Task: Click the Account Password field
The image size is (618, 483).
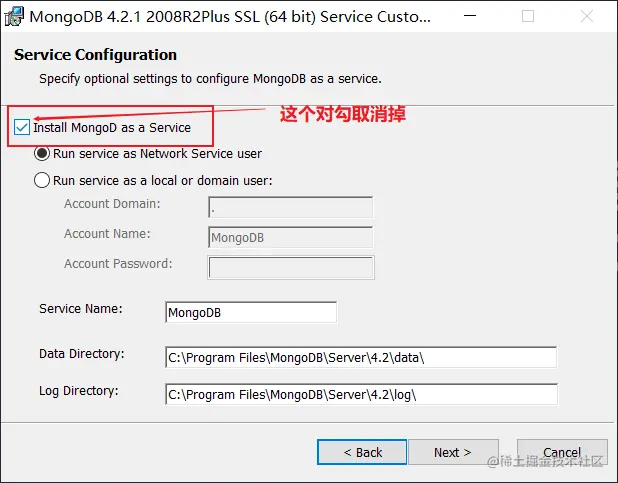Action: click(x=291, y=267)
